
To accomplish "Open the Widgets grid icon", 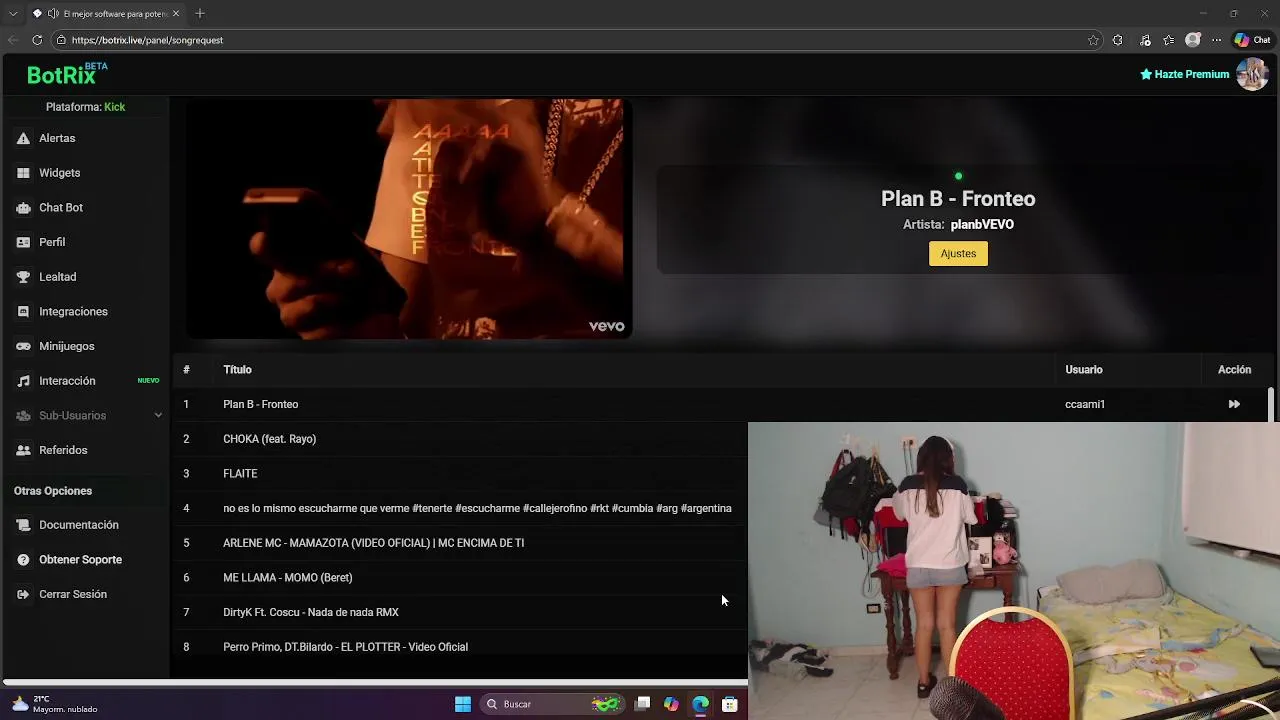I will [23, 173].
